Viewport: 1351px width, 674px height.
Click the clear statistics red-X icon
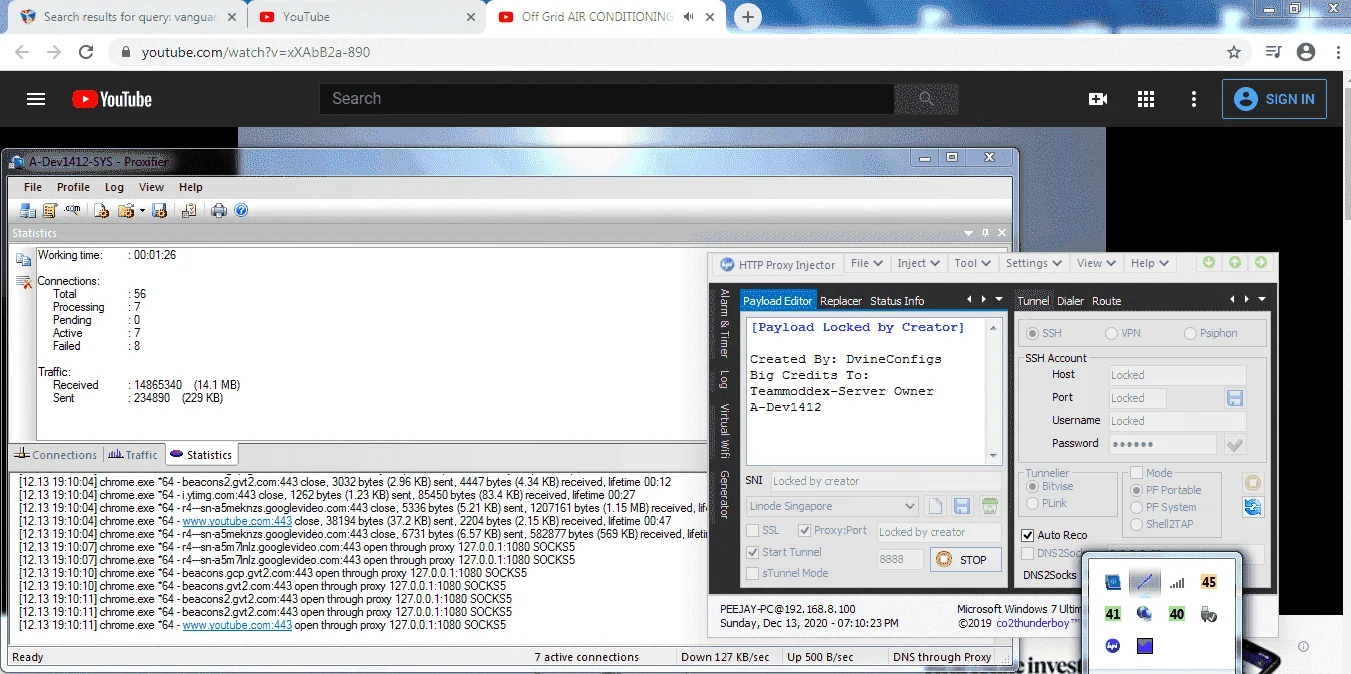(x=23, y=282)
